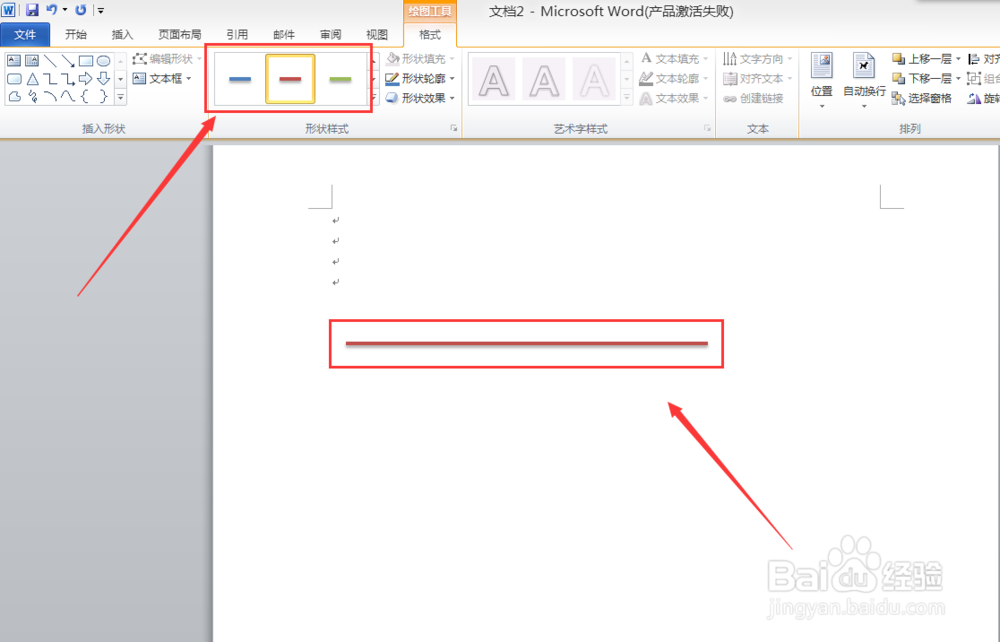Pick the down arrow block shape
This screenshot has height=642, width=1000.
pyautogui.click(x=103, y=79)
